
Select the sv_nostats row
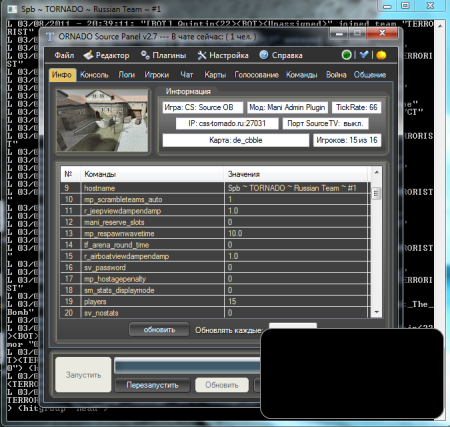coord(215,313)
